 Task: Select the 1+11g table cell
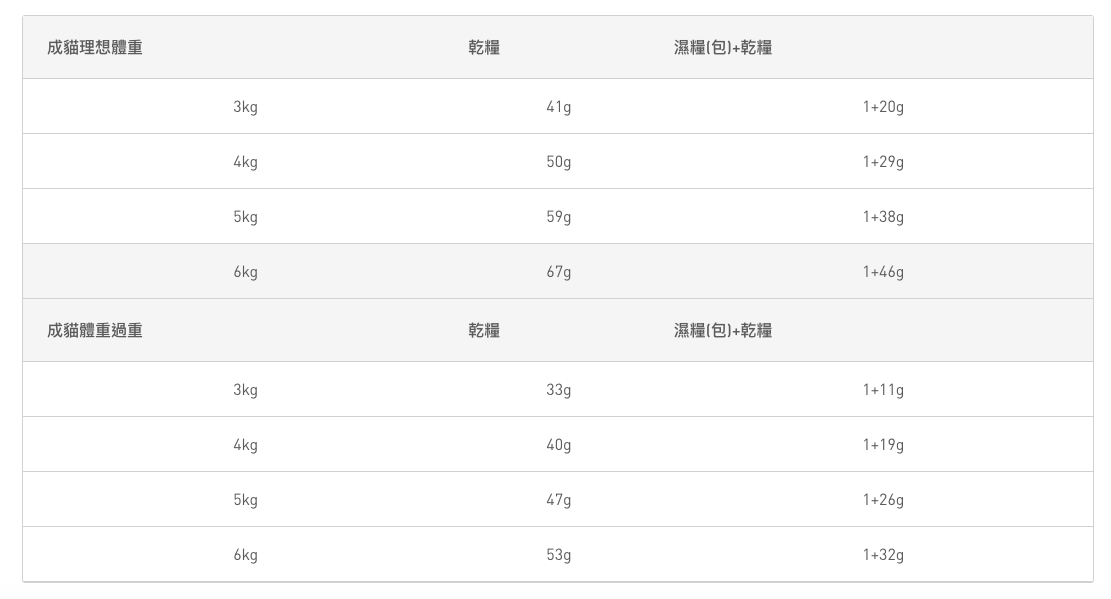pos(883,390)
